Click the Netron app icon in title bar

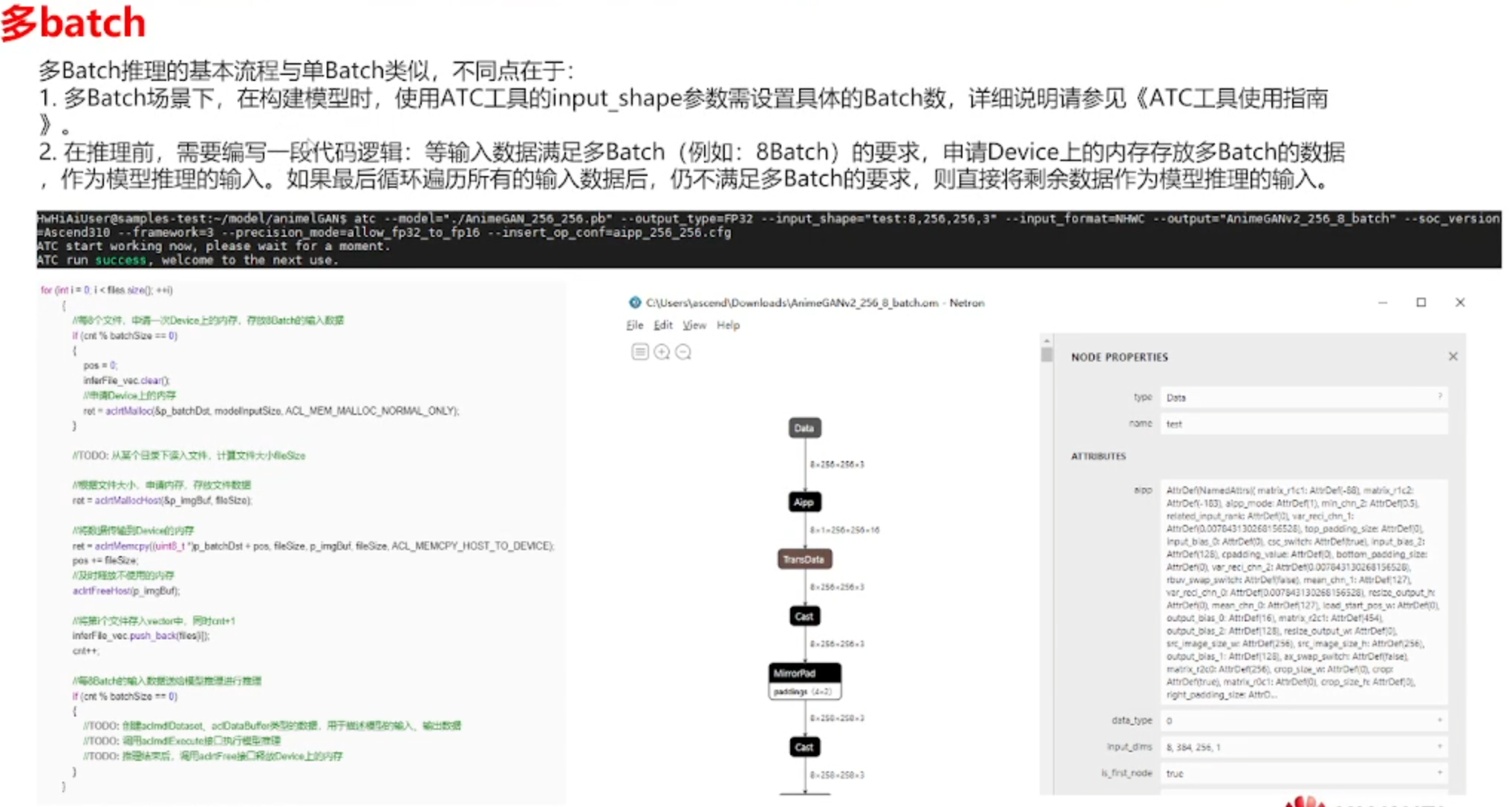coord(634,302)
